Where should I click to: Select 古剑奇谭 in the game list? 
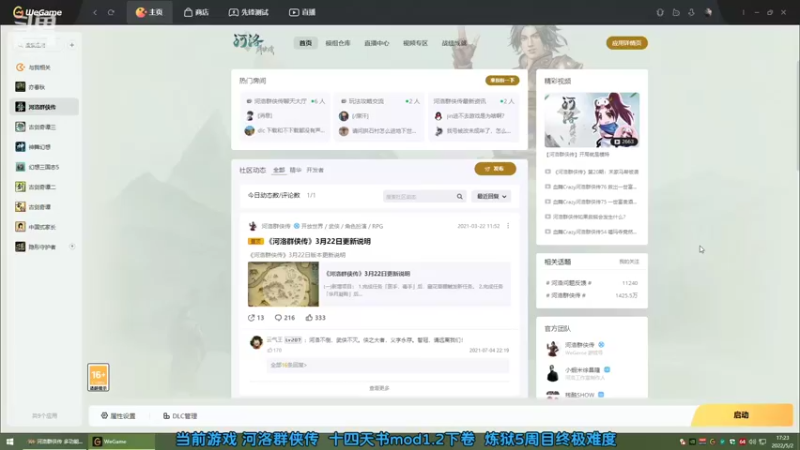pyautogui.click(x=44, y=207)
